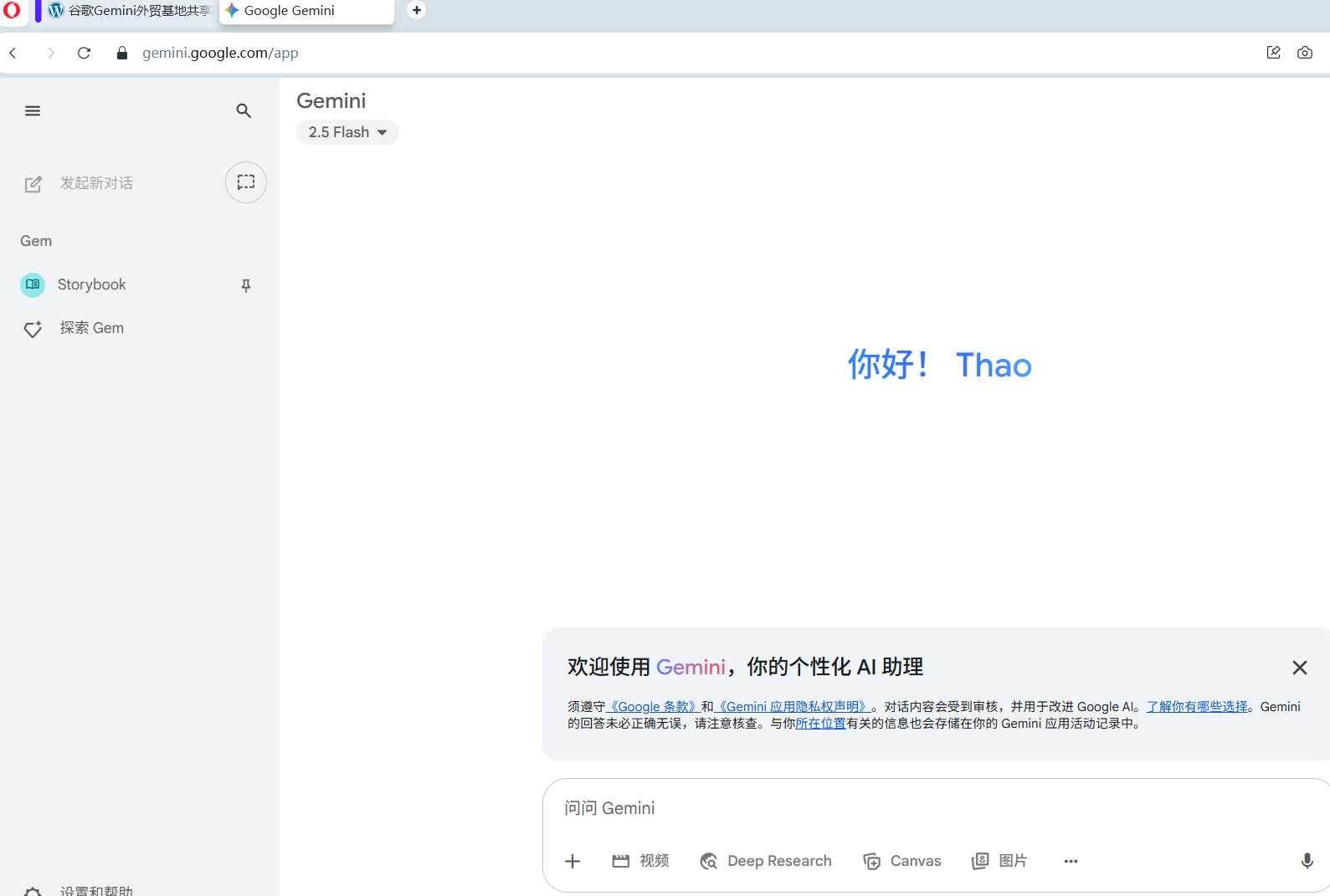Open the Opera browser menu icon
The image size is (1330, 896).
tap(12, 11)
